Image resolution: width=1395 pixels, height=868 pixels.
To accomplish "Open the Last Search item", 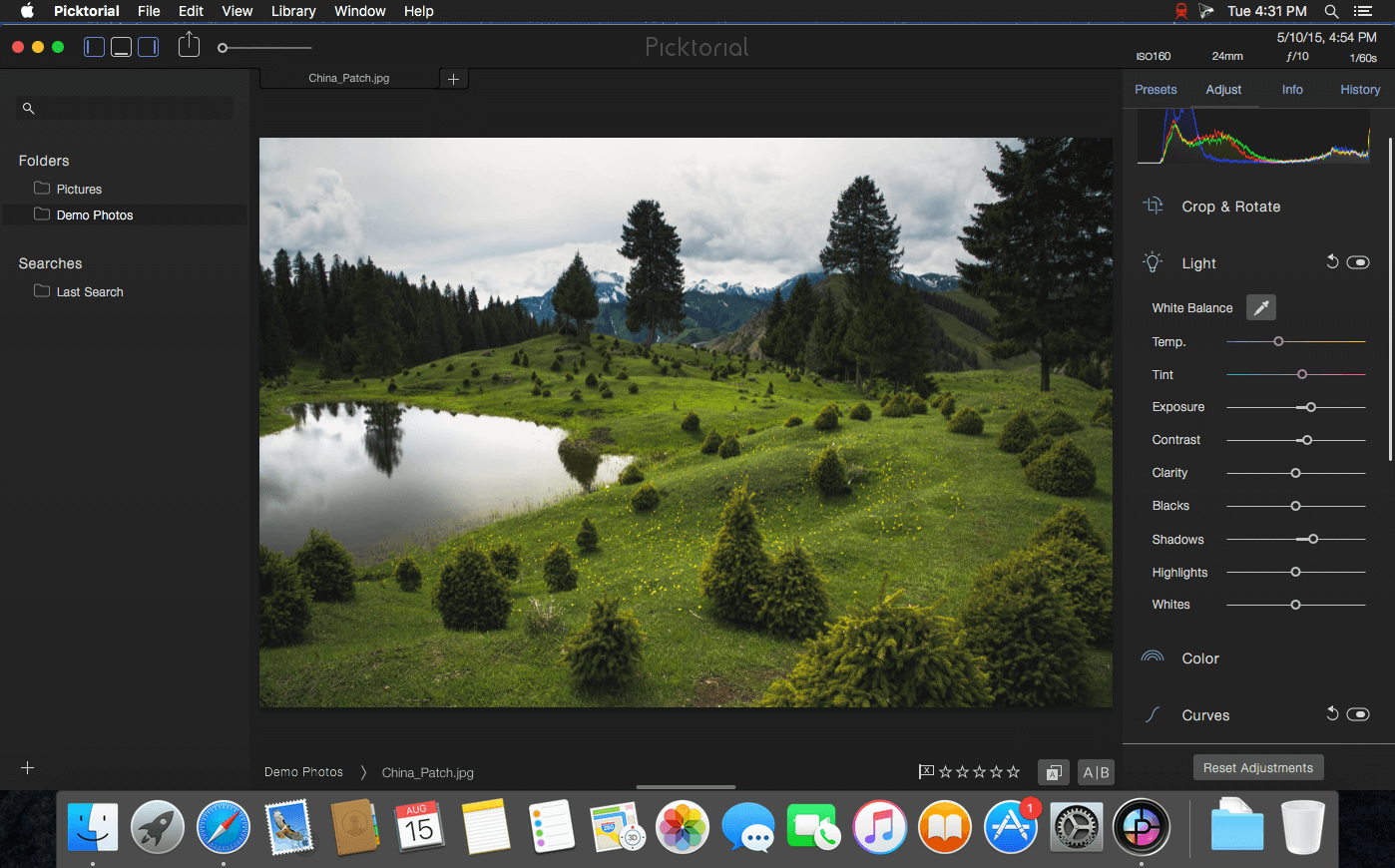I will [x=89, y=291].
